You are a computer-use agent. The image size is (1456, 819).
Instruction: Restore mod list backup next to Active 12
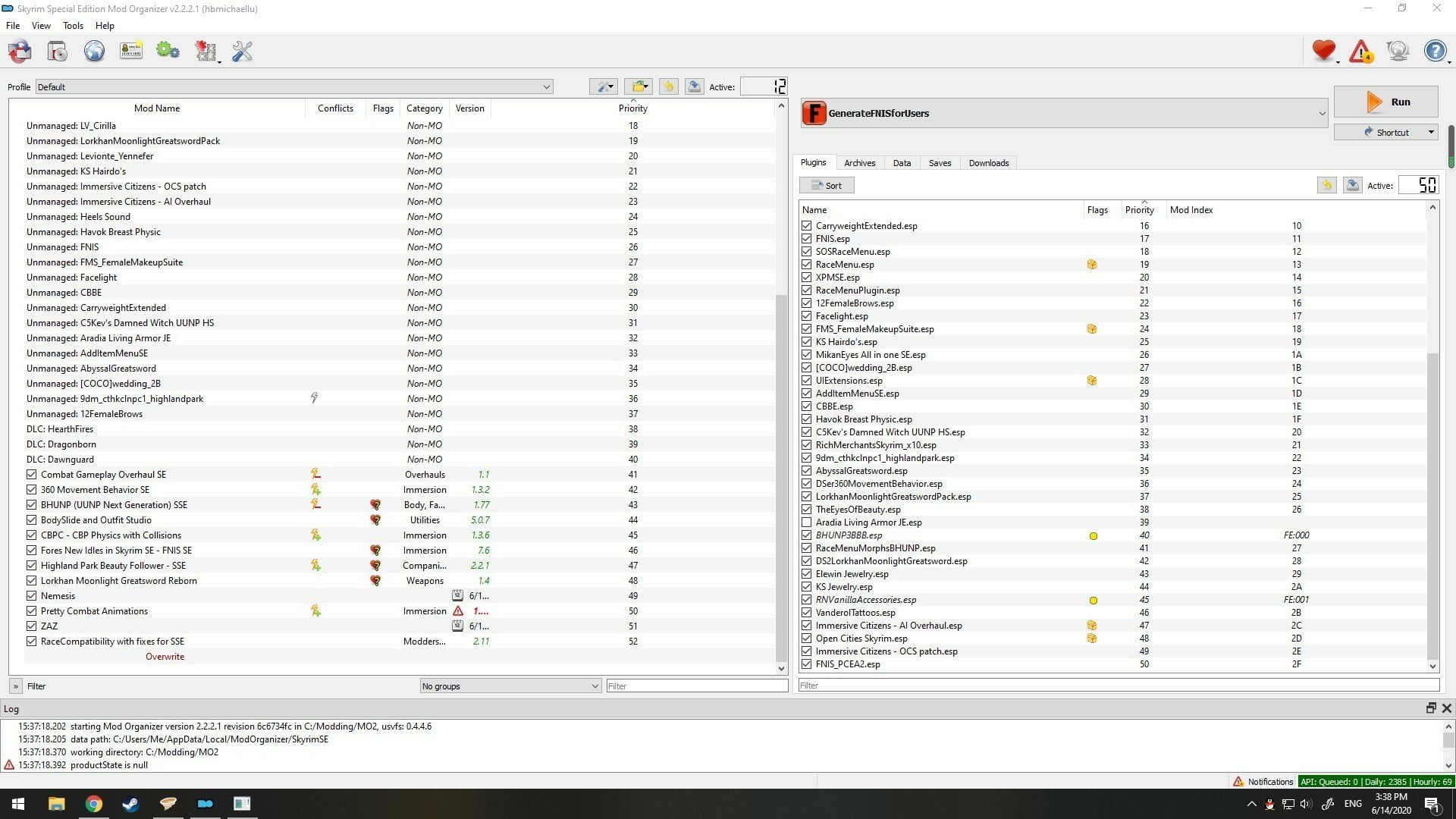tap(668, 86)
